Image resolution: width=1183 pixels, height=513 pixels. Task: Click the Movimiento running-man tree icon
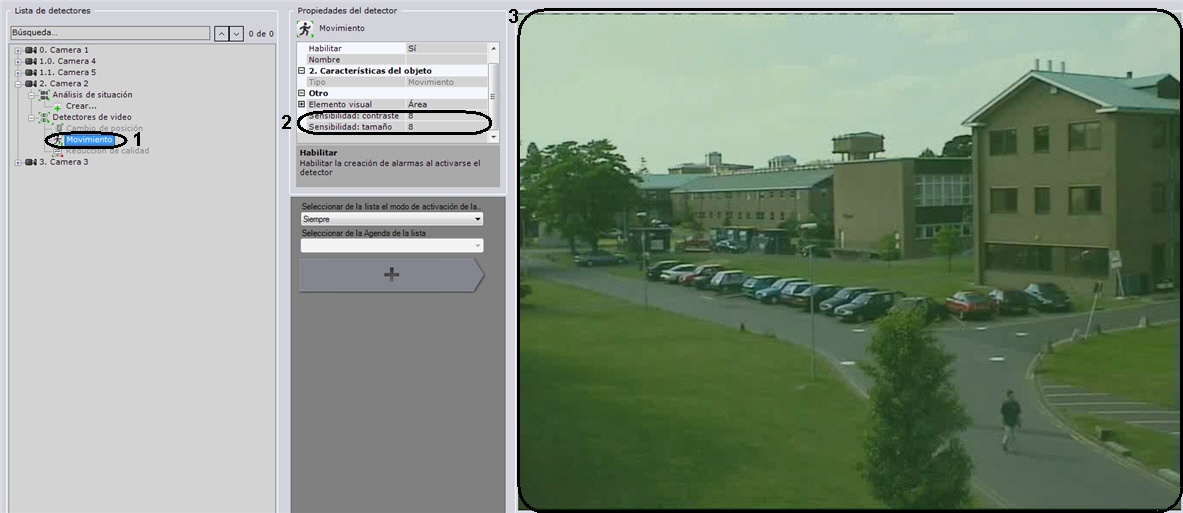tap(59, 140)
